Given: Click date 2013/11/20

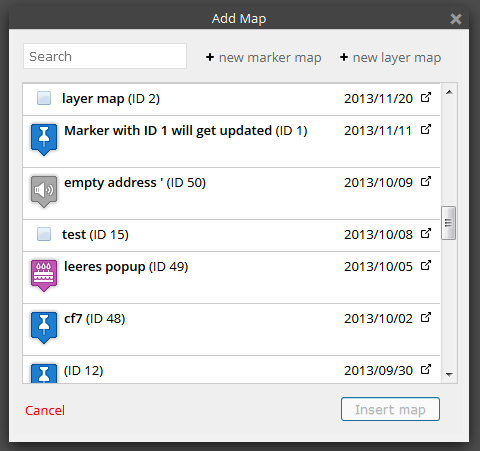Looking at the screenshot, I should pos(378,99).
